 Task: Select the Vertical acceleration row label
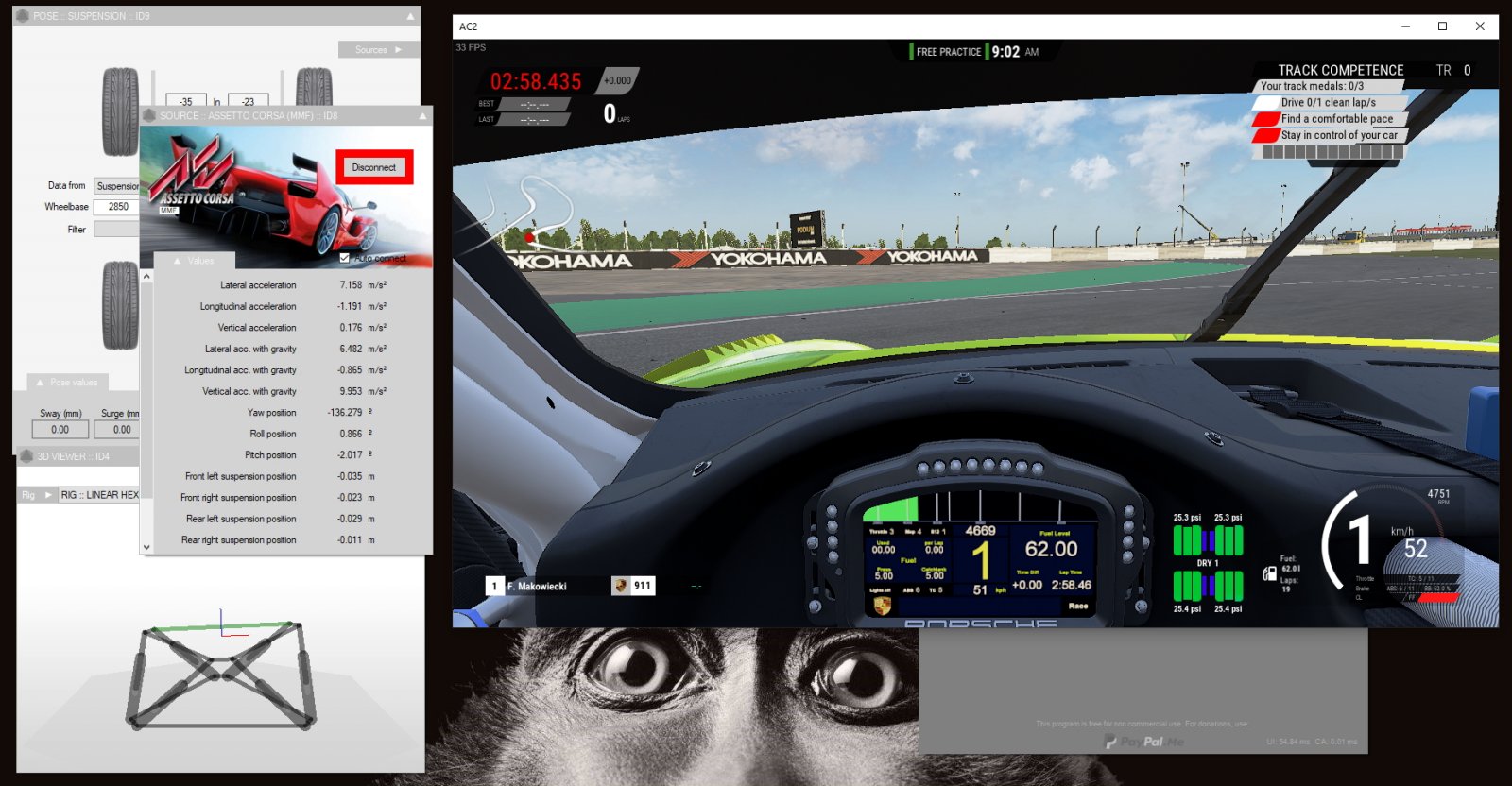click(x=257, y=328)
